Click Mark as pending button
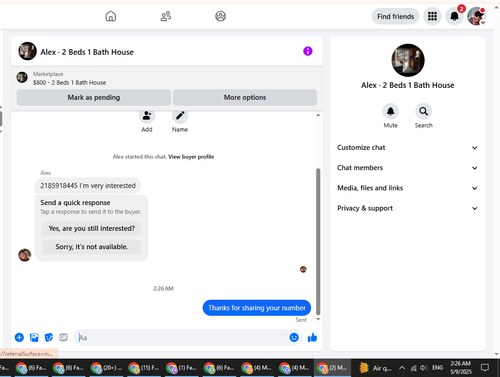Image resolution: width=500 pixels, height=377 pixels. 94,97
